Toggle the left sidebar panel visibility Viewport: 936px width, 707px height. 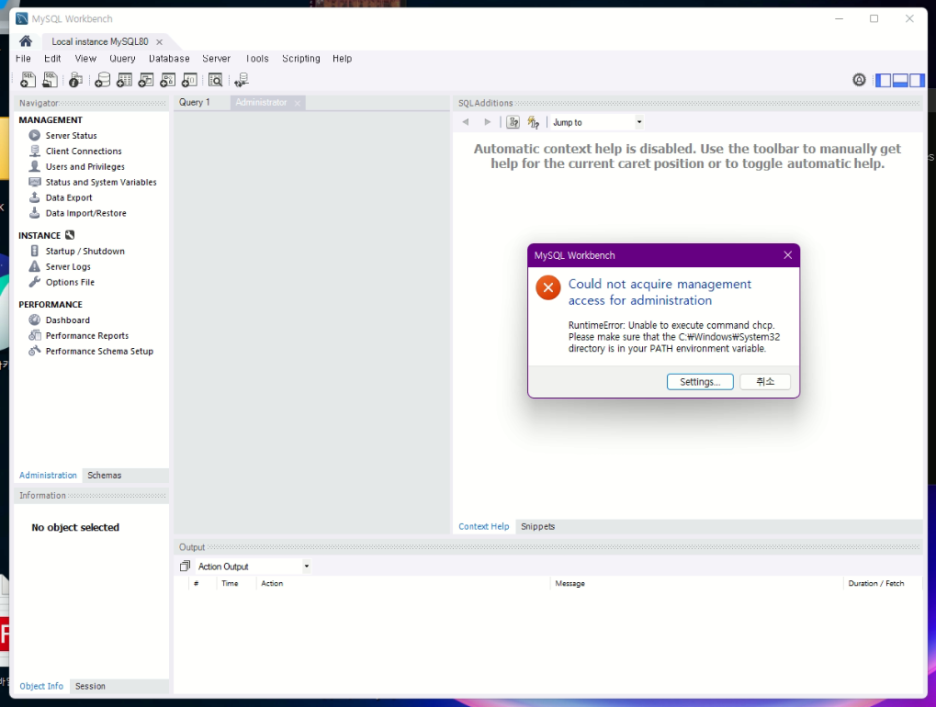(x=883, y=80)
